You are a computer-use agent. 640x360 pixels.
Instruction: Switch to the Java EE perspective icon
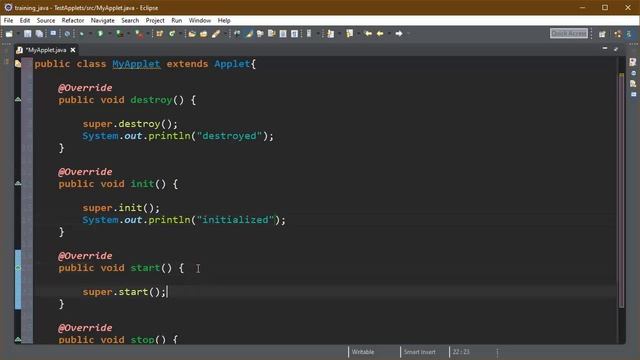618,34
